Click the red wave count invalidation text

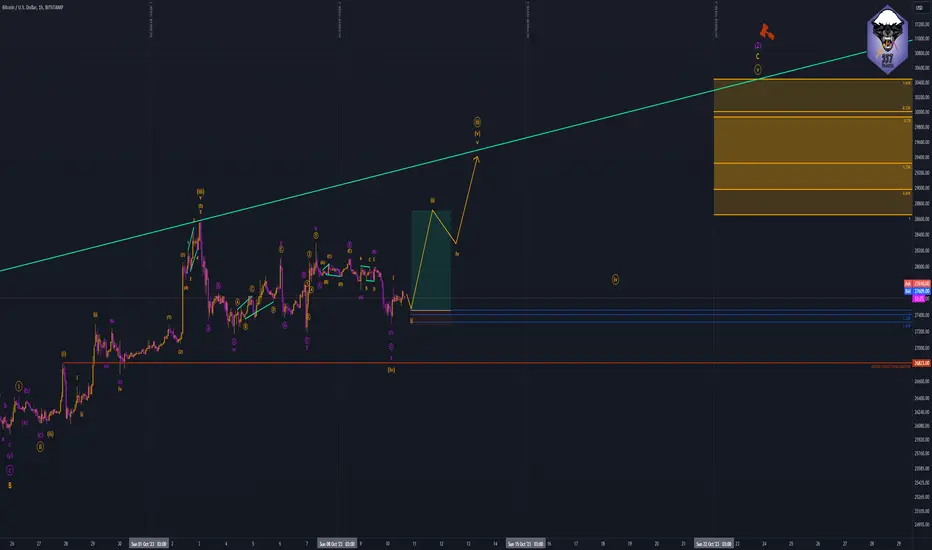coord(890,367)
